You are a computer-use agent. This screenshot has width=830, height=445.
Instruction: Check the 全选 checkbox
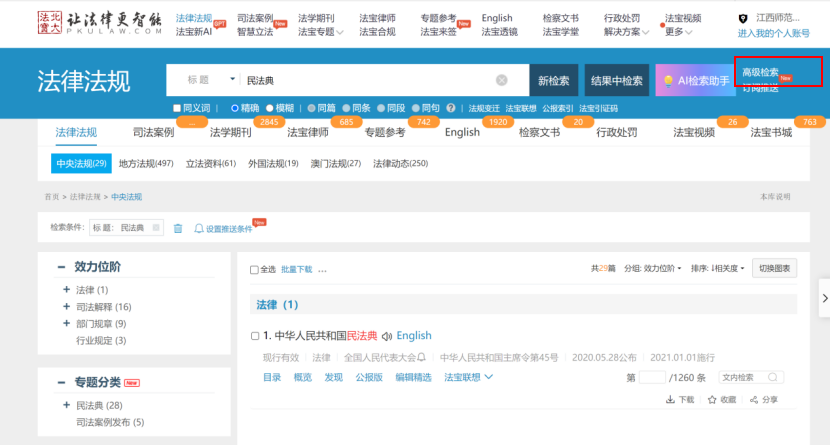[x=254, y=270]
